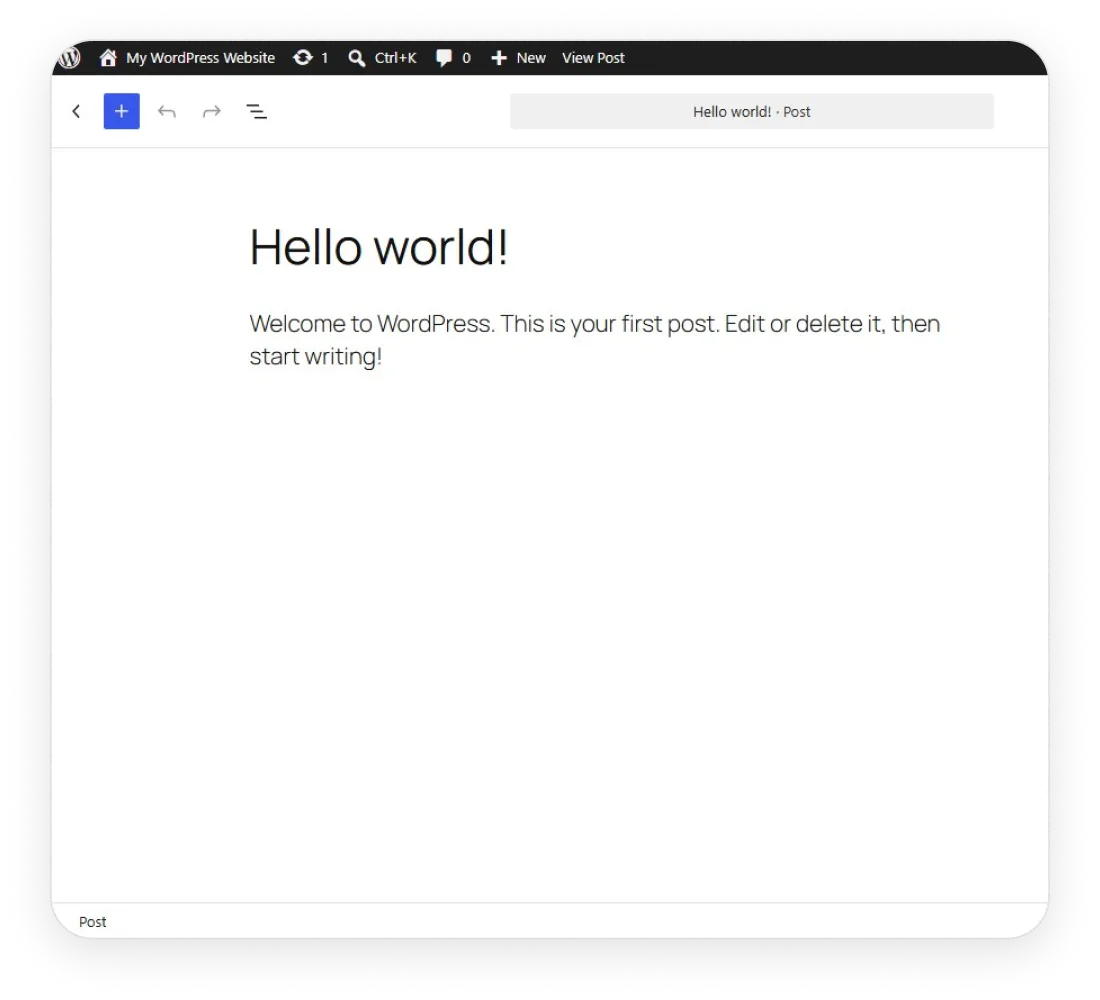Click the View Post link

coord(593,58)
